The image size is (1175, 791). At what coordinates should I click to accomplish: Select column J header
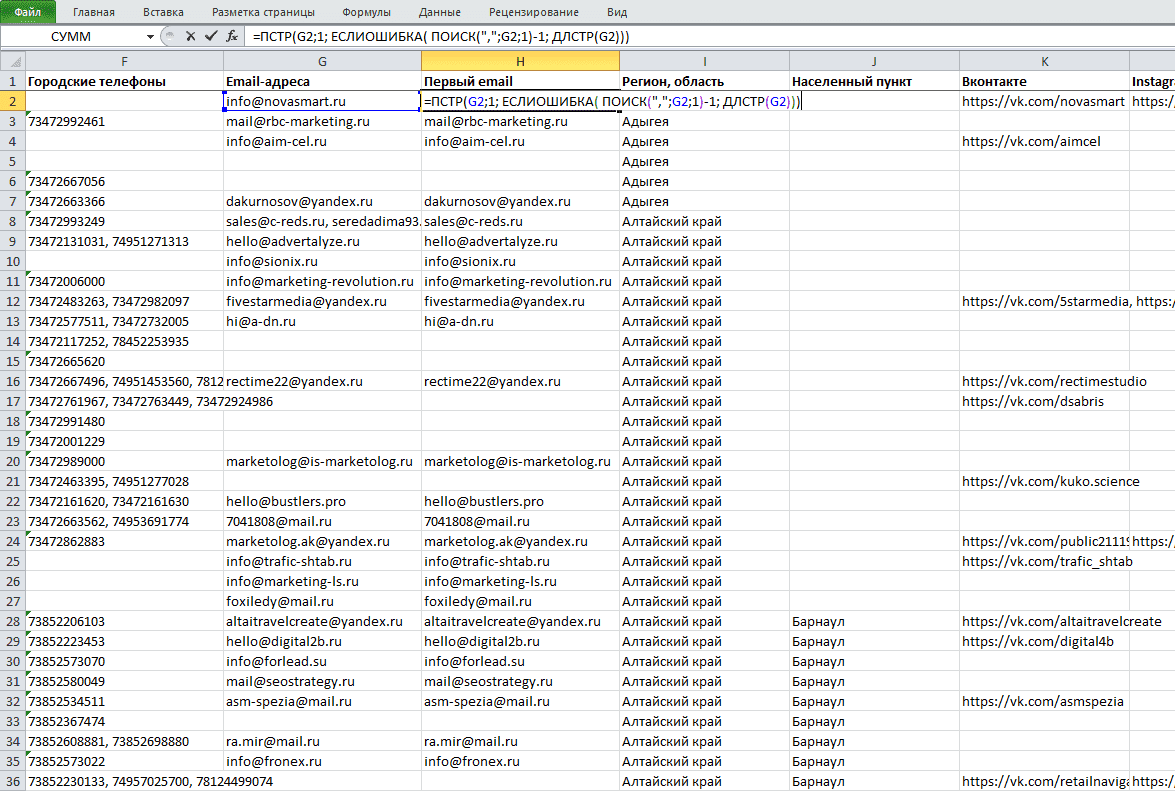pyautogui.click(x=875, y=61)
